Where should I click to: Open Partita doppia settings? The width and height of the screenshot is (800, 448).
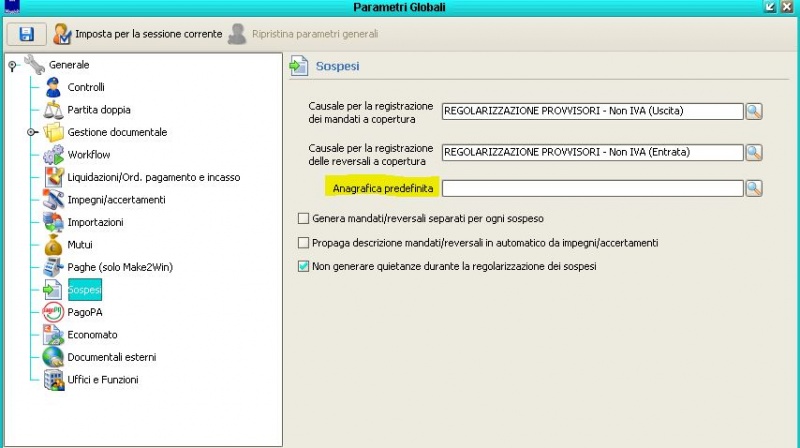(x=98, y=110)
